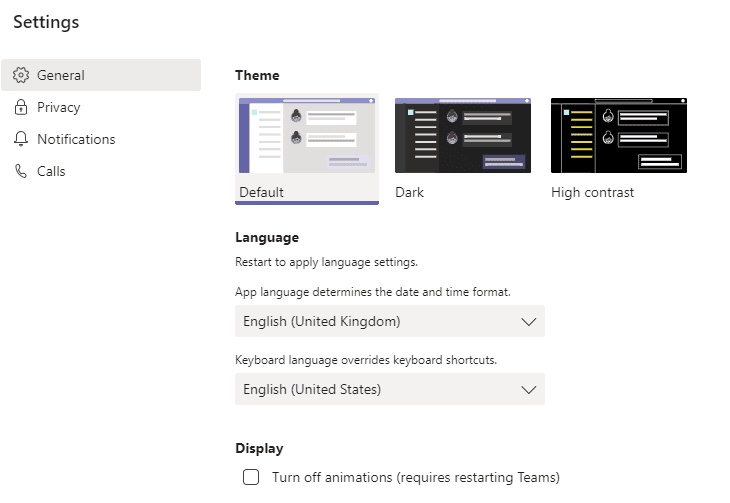Choose the Dark theme thumbnail
Image resolution: width=730 pixels, height=503 pixels.
462,136
